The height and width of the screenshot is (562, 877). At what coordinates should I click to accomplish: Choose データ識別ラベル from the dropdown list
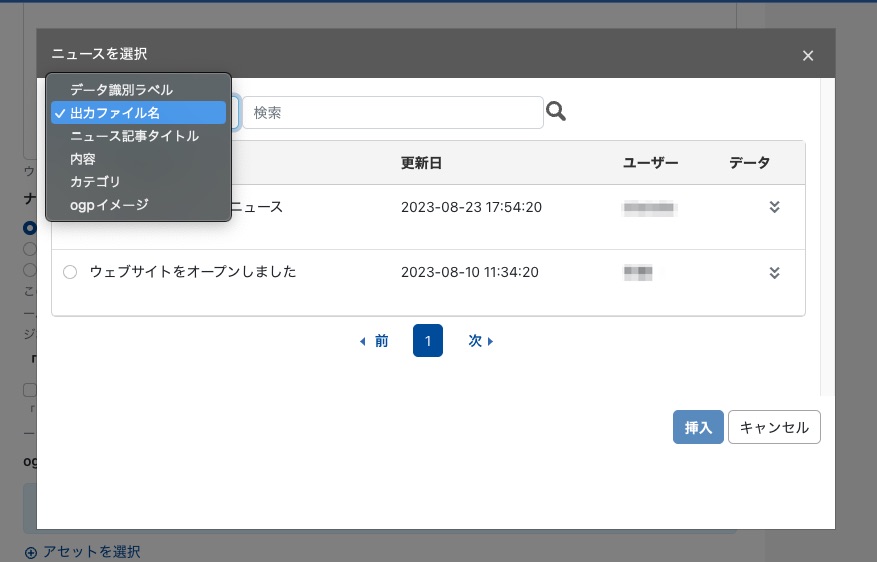[x=121, y=90]
